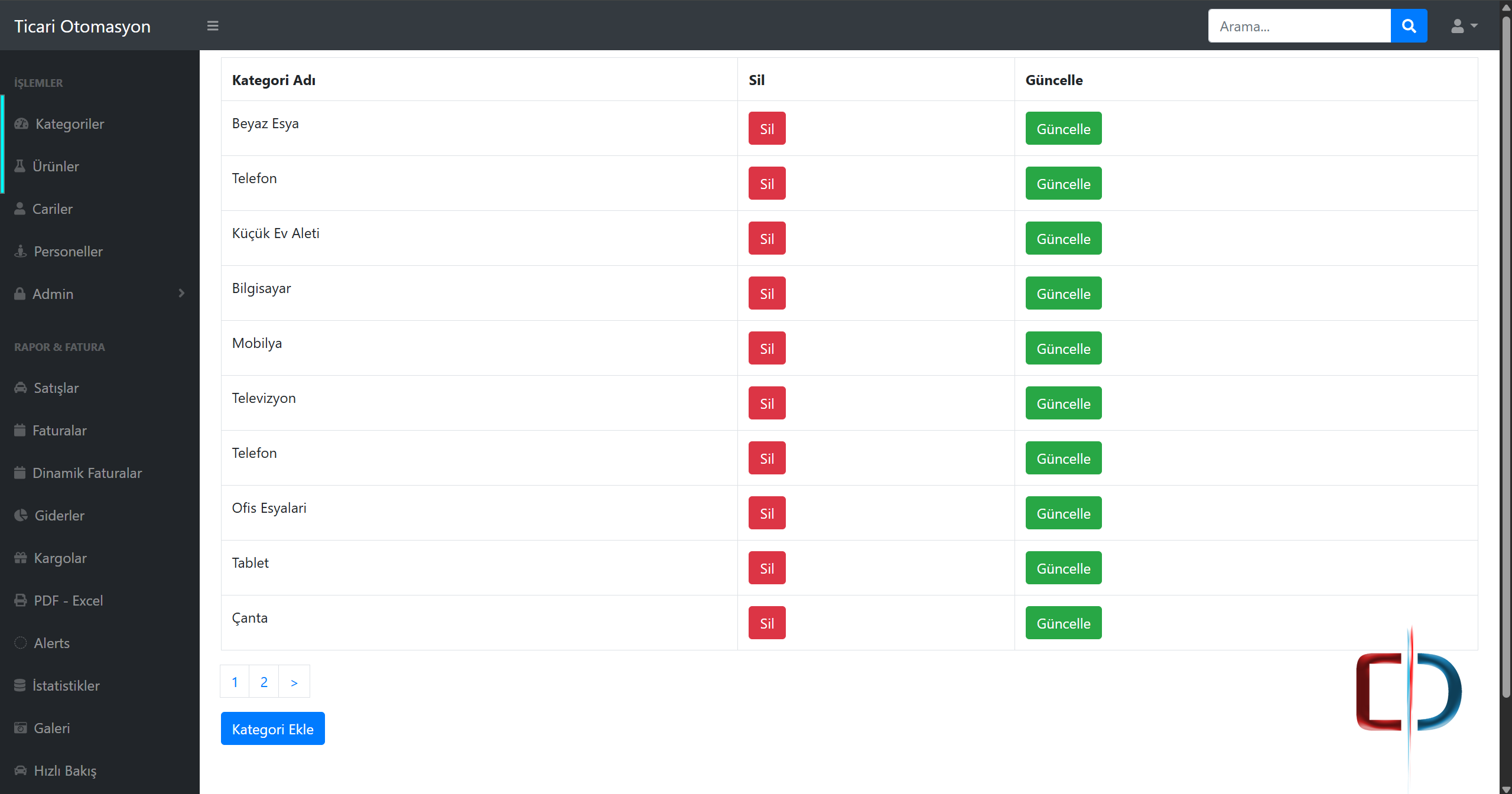The width and height of the screenshot is (1512, 794).
Task: Click the blue search magnifier icon
Action: tap(1409, 26)
